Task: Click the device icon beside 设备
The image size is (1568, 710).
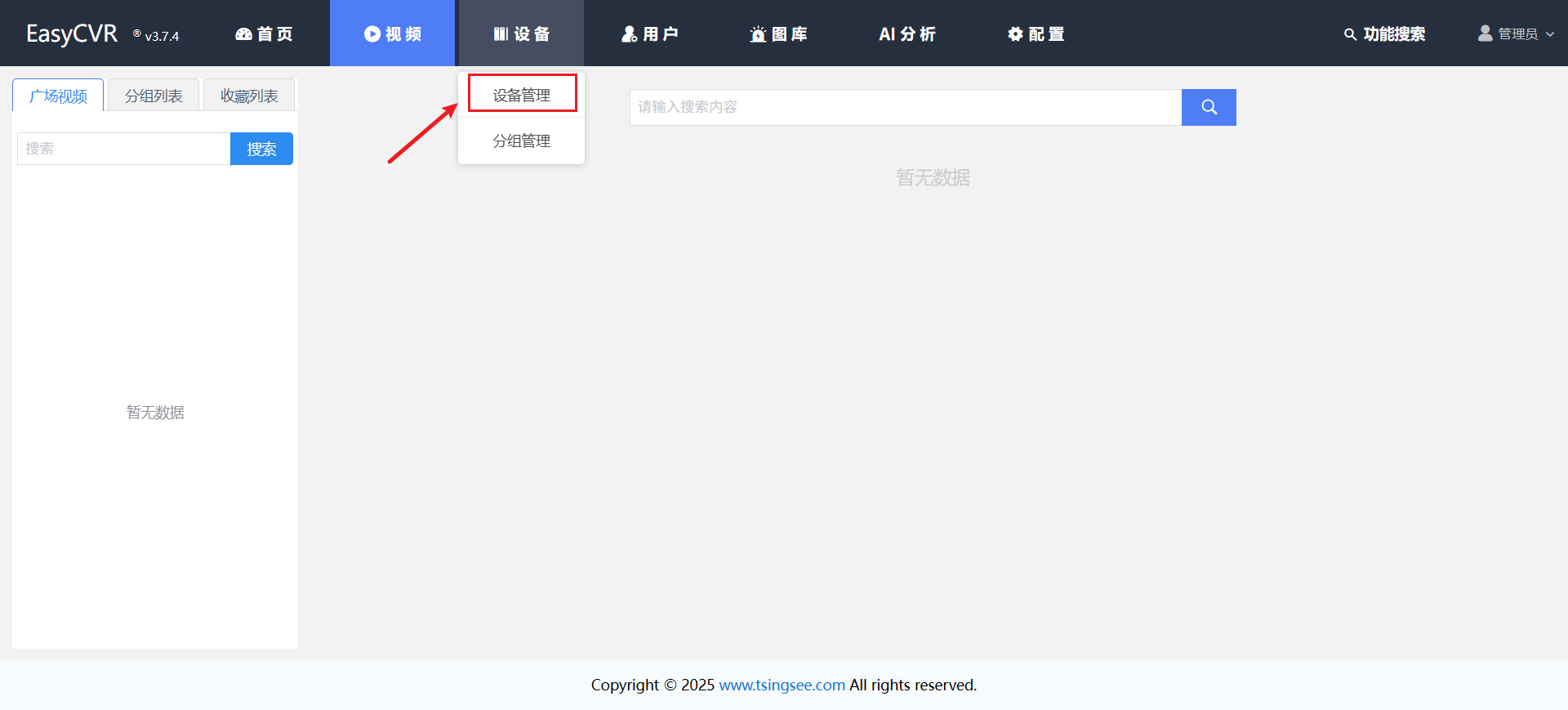Action: (501, 34)
